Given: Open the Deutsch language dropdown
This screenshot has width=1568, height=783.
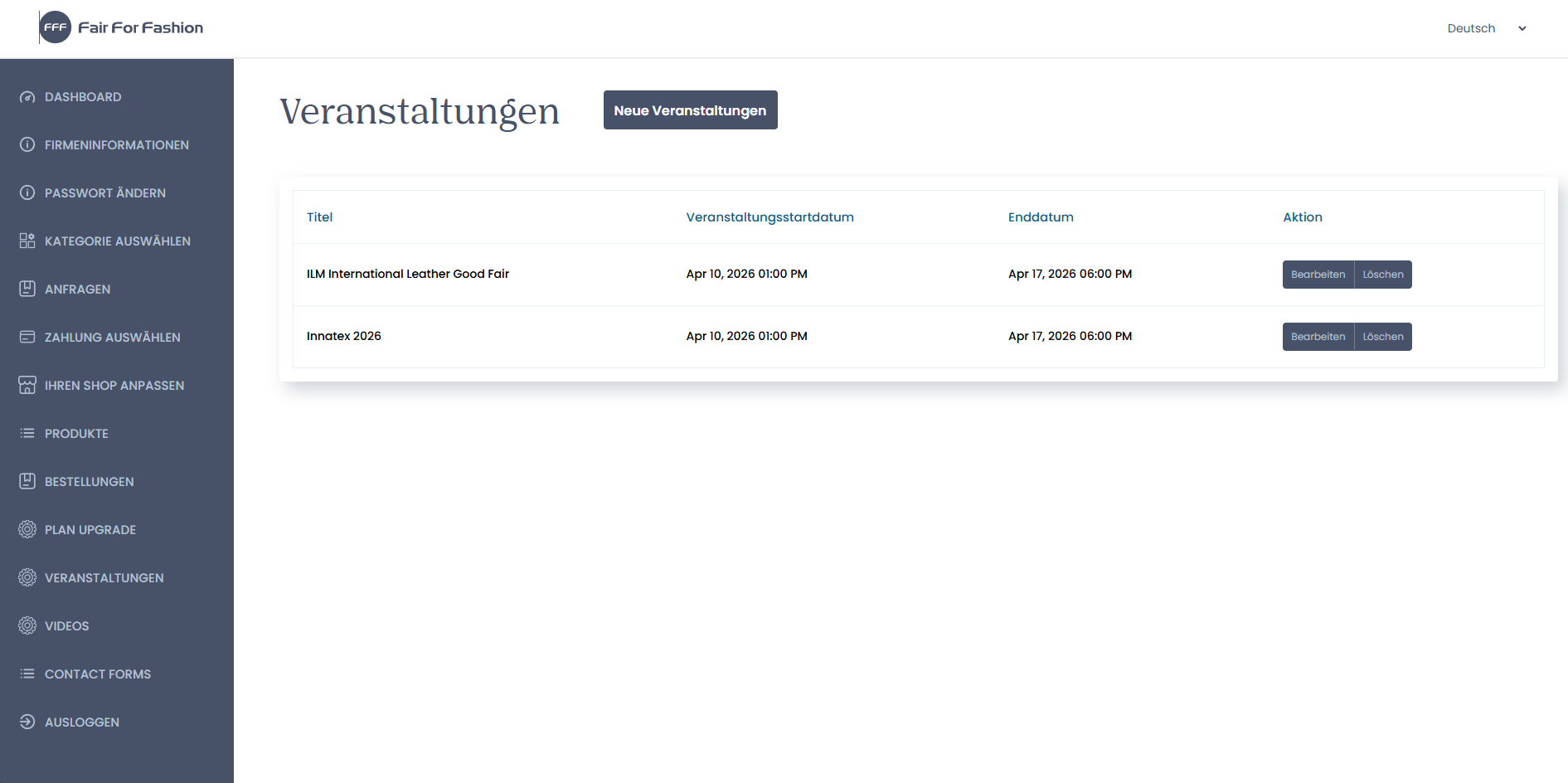Looking at the screenshot, I should pyautogui.click(x=1487, y=28).
